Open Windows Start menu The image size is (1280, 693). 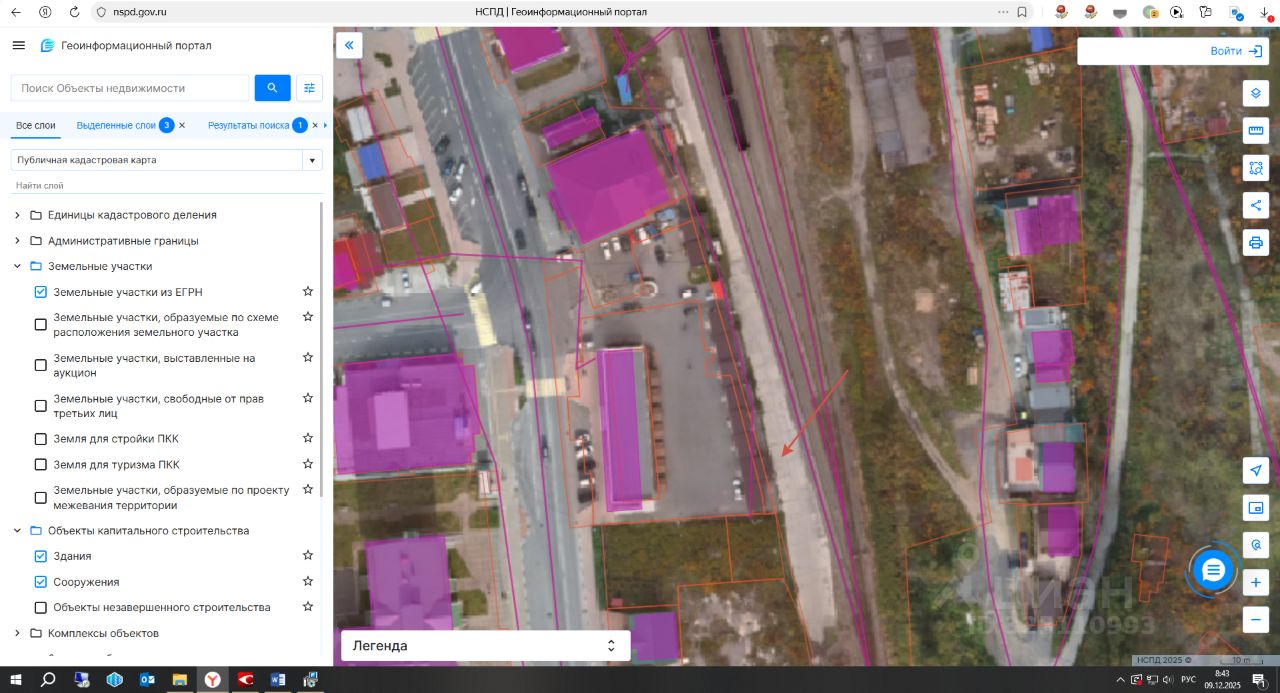[16, 680]
